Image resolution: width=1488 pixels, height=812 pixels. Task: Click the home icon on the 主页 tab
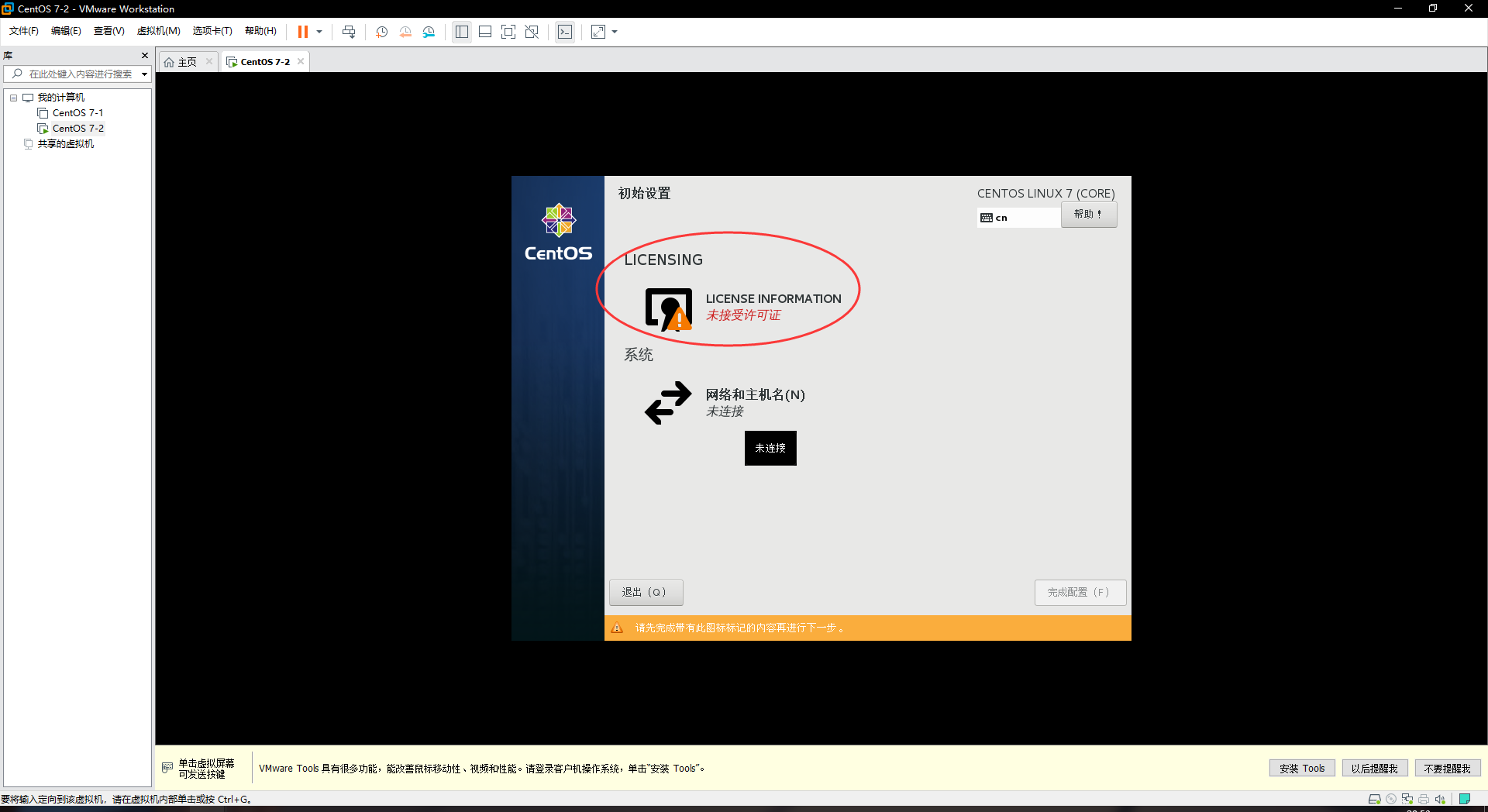coord(169,62)
